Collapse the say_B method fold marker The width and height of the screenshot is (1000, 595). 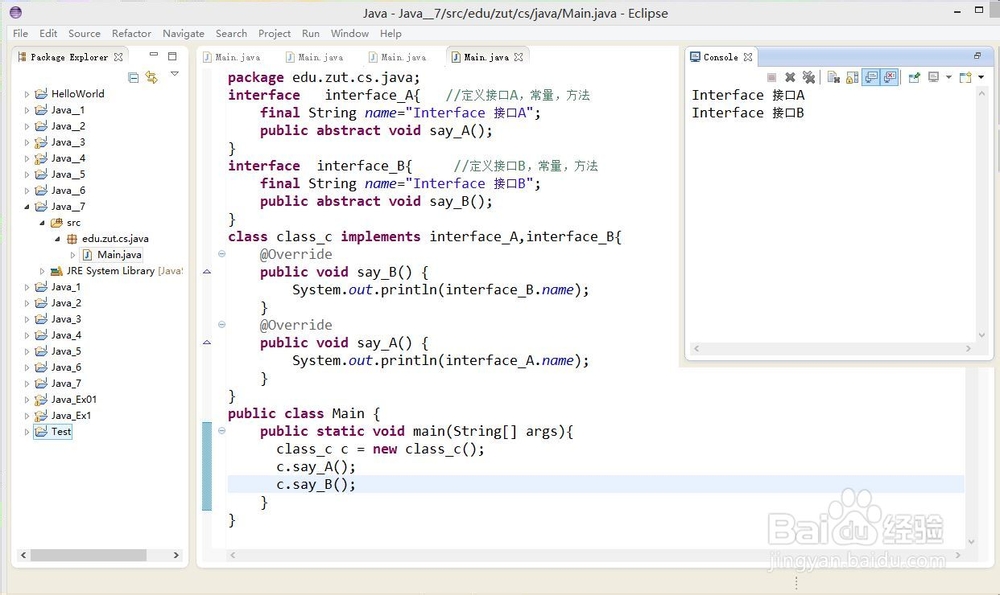tap(221, 254)
